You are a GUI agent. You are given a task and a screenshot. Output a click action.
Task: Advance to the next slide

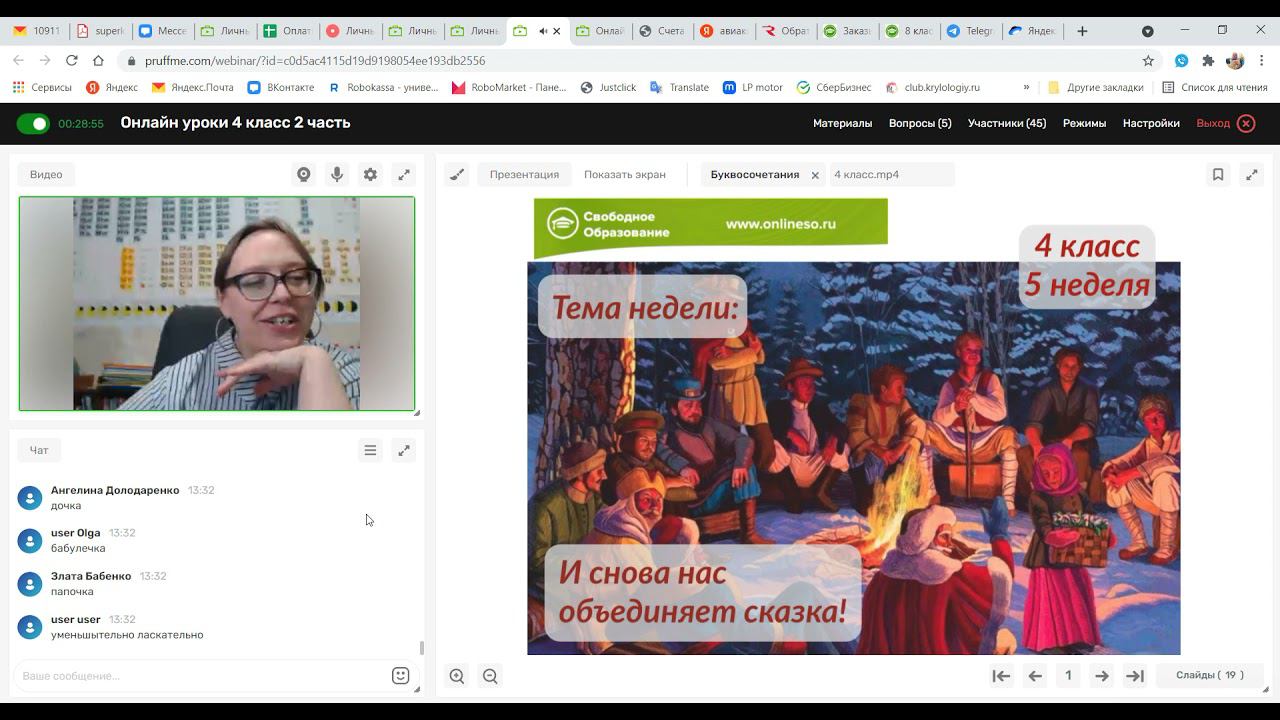[x=1102, y=676]
